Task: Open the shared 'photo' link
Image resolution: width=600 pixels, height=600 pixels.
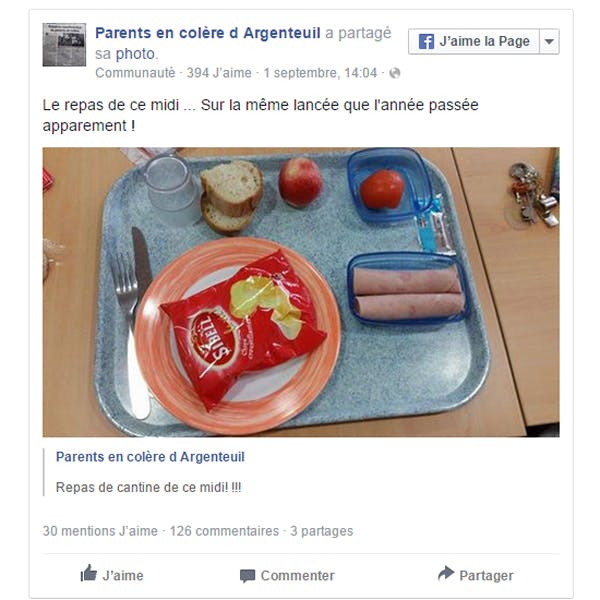Action: [135, 54]
